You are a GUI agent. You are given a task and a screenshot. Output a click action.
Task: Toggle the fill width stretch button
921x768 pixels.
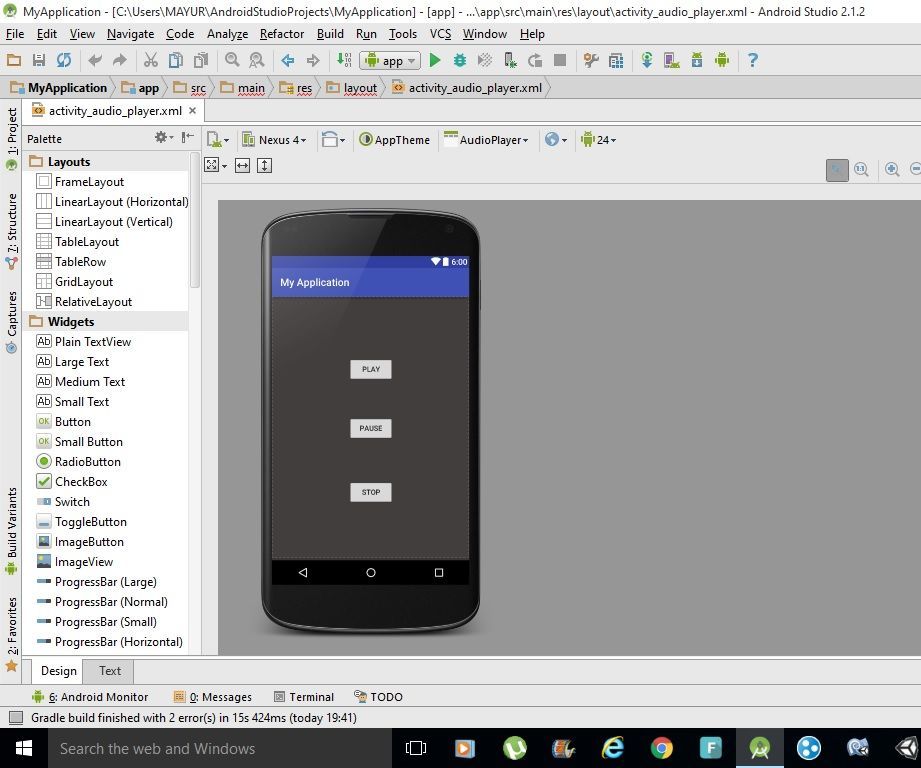(243, 166)
